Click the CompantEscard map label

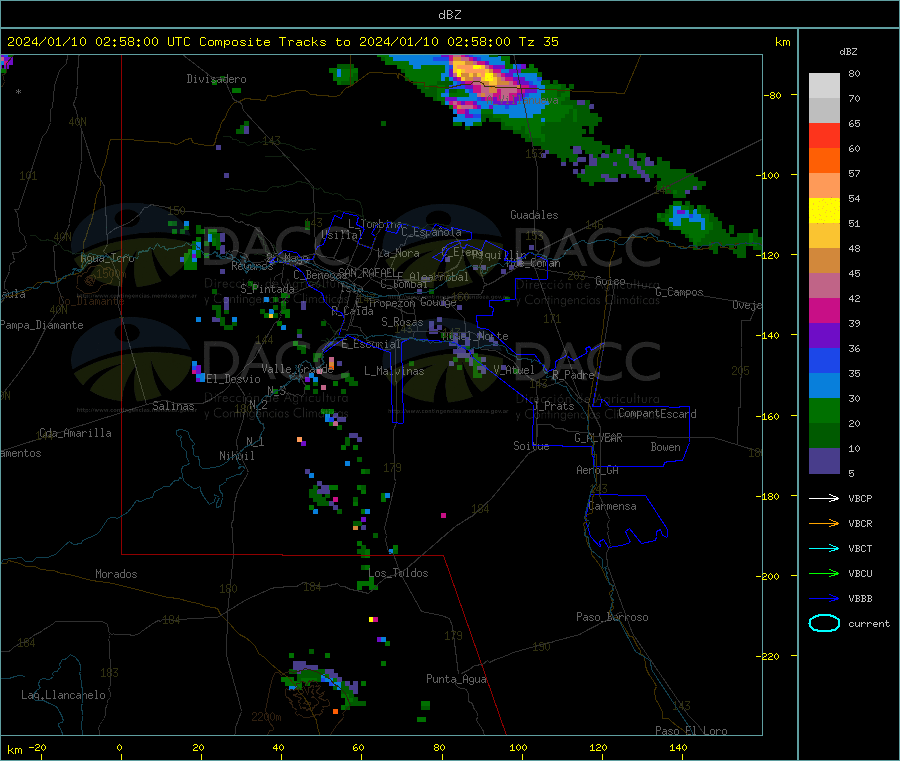657,413
